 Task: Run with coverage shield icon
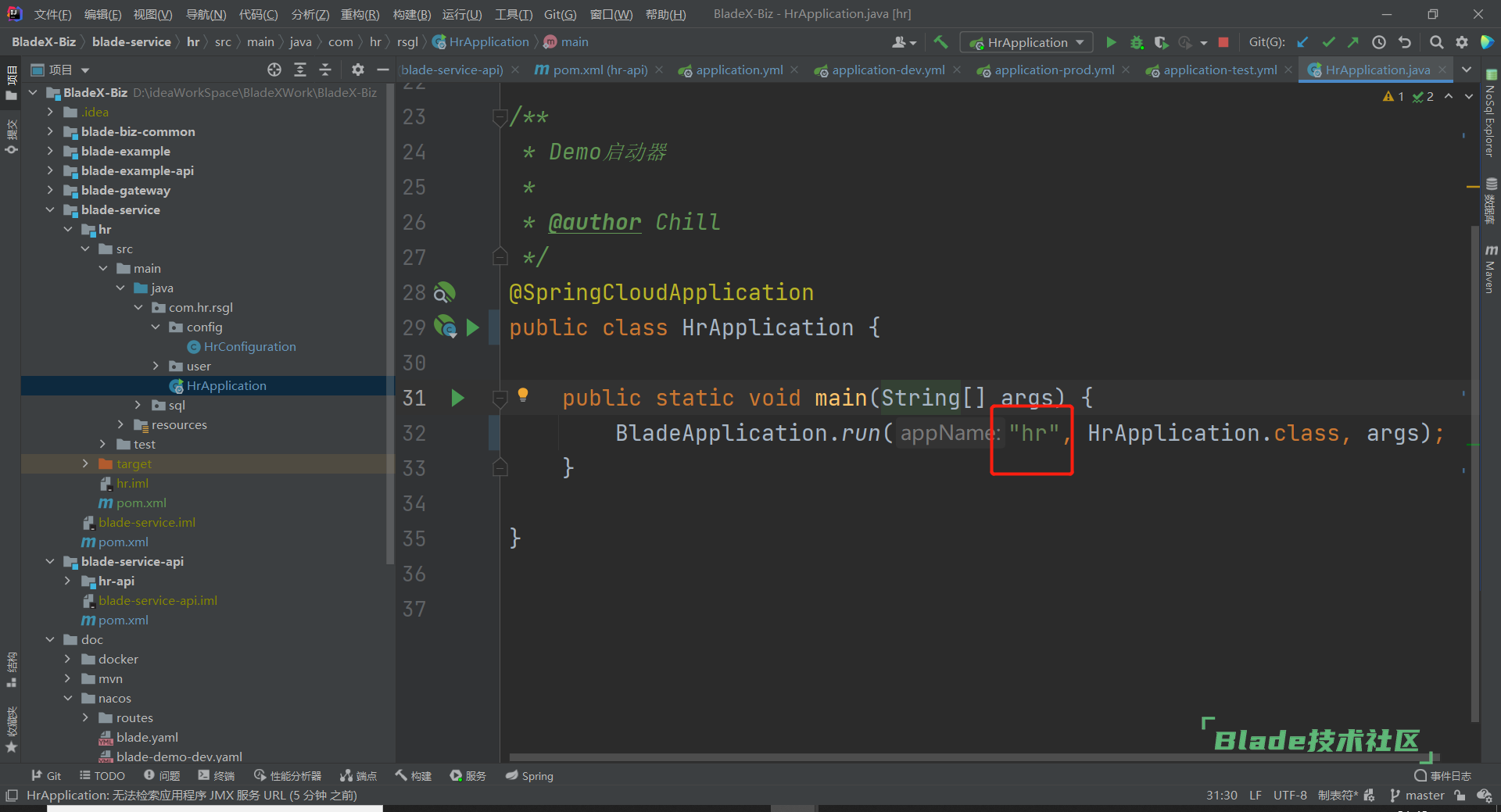(1161, 42)
